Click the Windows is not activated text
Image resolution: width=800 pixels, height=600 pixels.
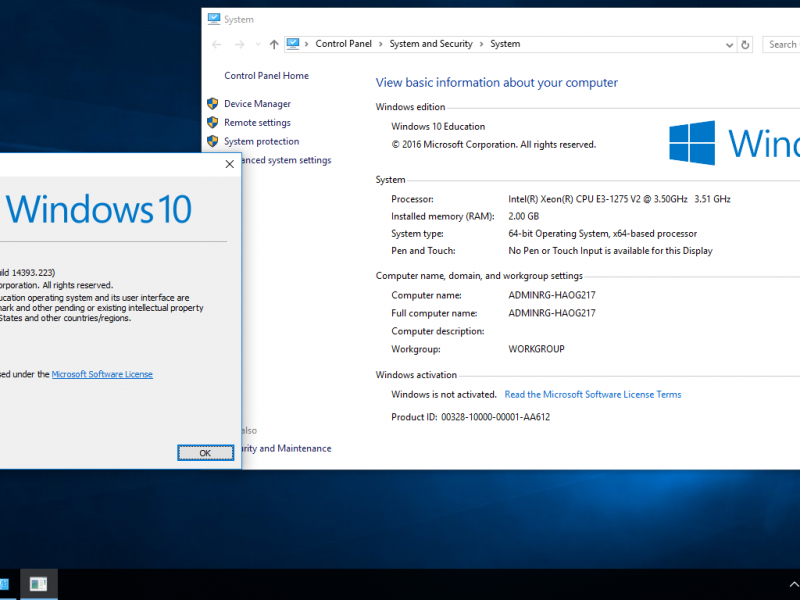443,394
